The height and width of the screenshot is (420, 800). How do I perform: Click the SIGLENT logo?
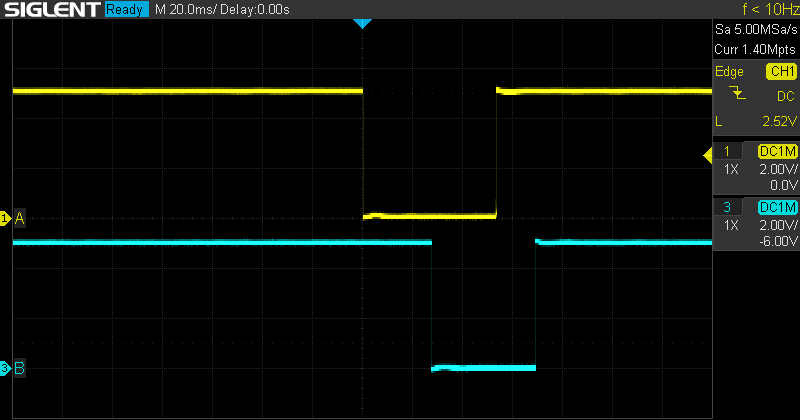pos(51,9)
